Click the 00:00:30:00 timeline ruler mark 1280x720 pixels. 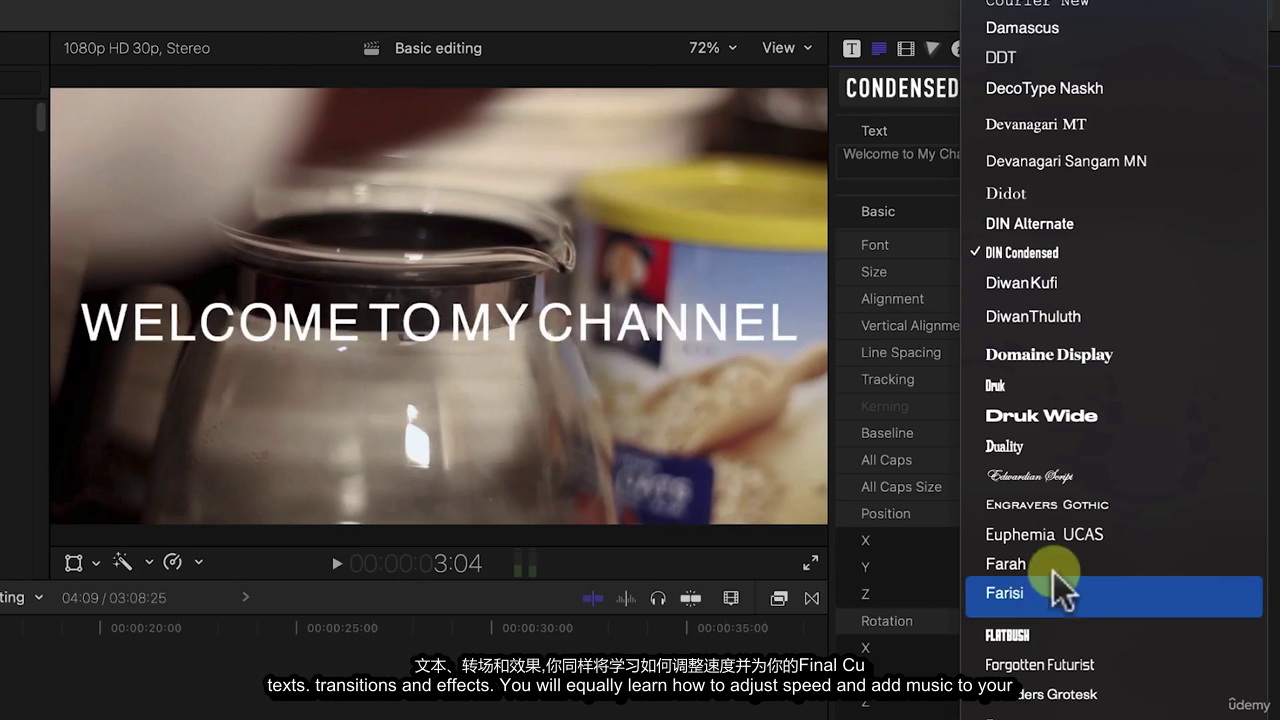click(x=537, y=628)
